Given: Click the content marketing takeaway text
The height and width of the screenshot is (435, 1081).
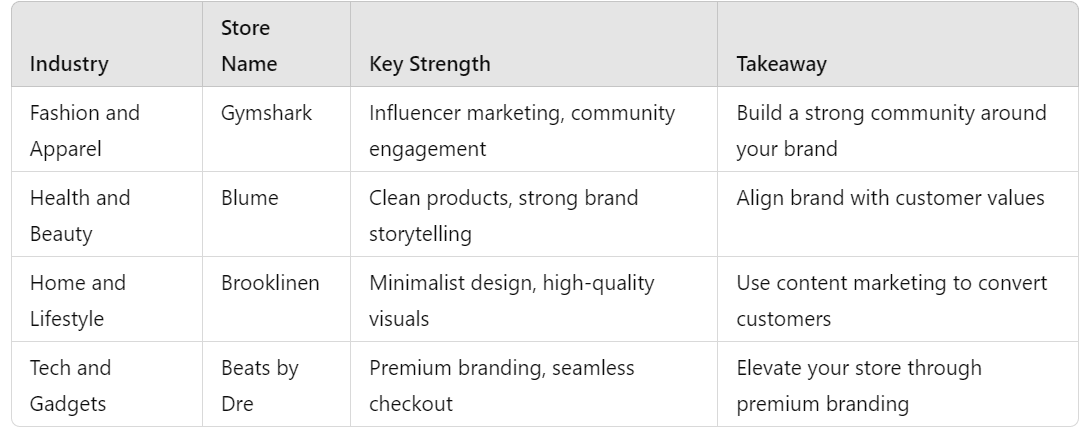Looking at the screenshot, I should pos(892,301).
